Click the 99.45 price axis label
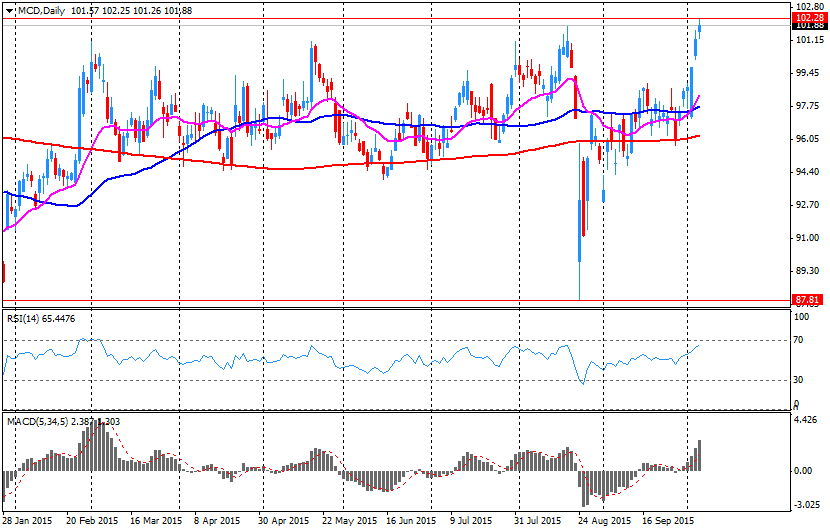The height and width of the screenshot is (529, 830). [808, 73]
